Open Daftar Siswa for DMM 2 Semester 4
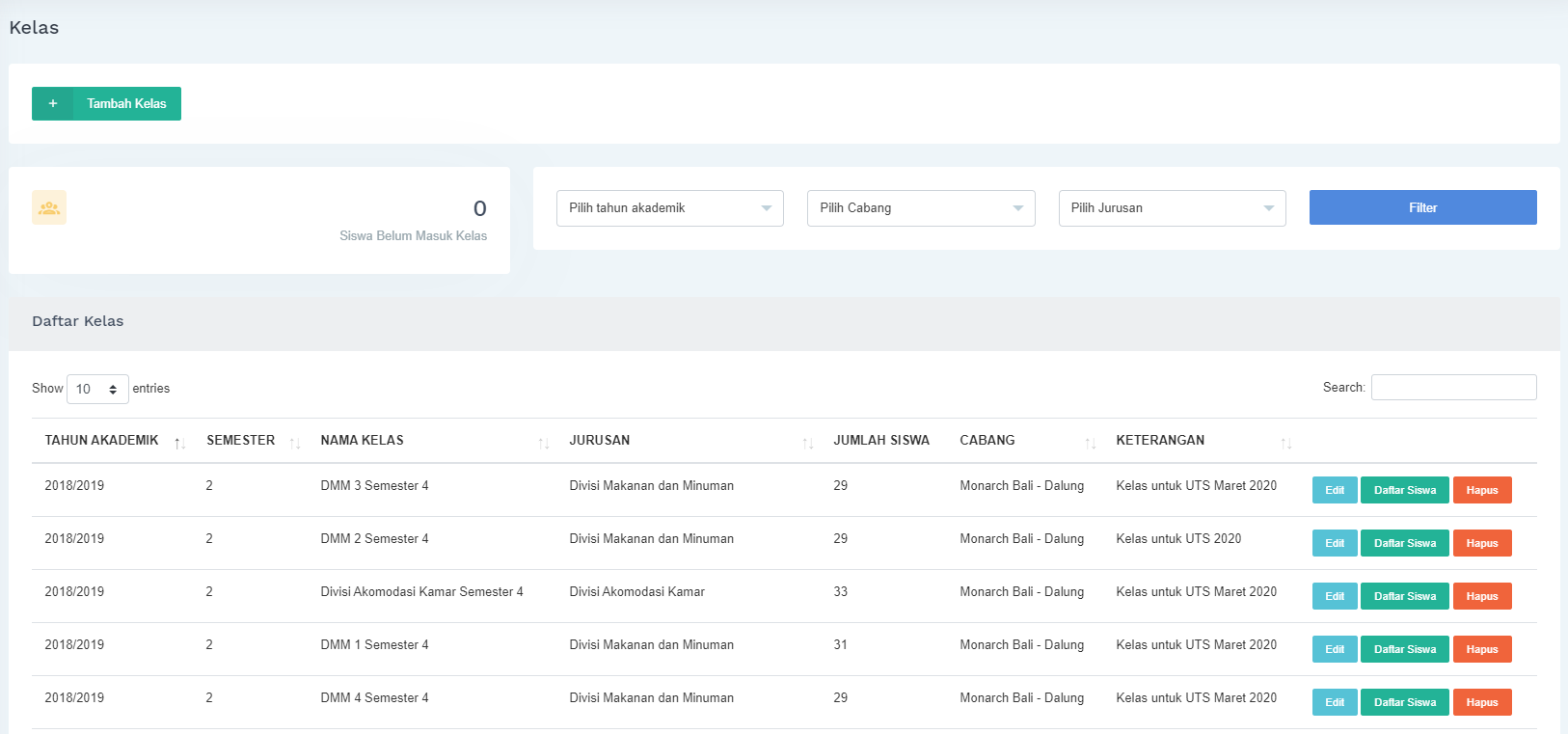 1404,543
